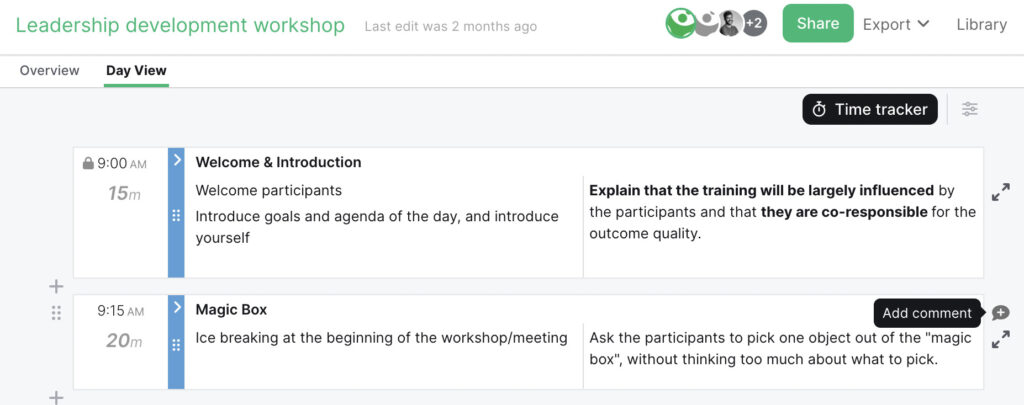Add a block below Magic Box
This screenshot has width=1024, height=405.
pyautogui.click(x=56, y=397)
